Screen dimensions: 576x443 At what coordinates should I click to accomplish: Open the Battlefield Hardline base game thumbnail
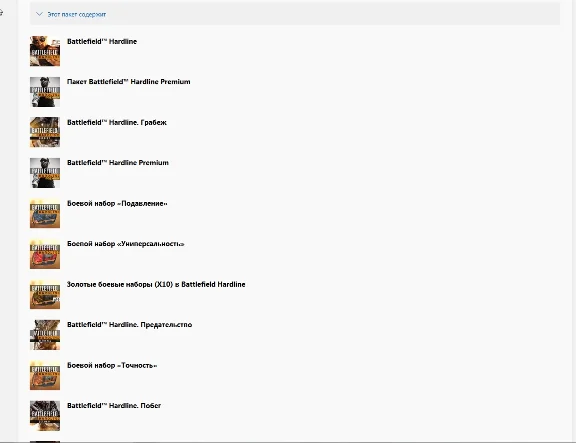[45, 51]
